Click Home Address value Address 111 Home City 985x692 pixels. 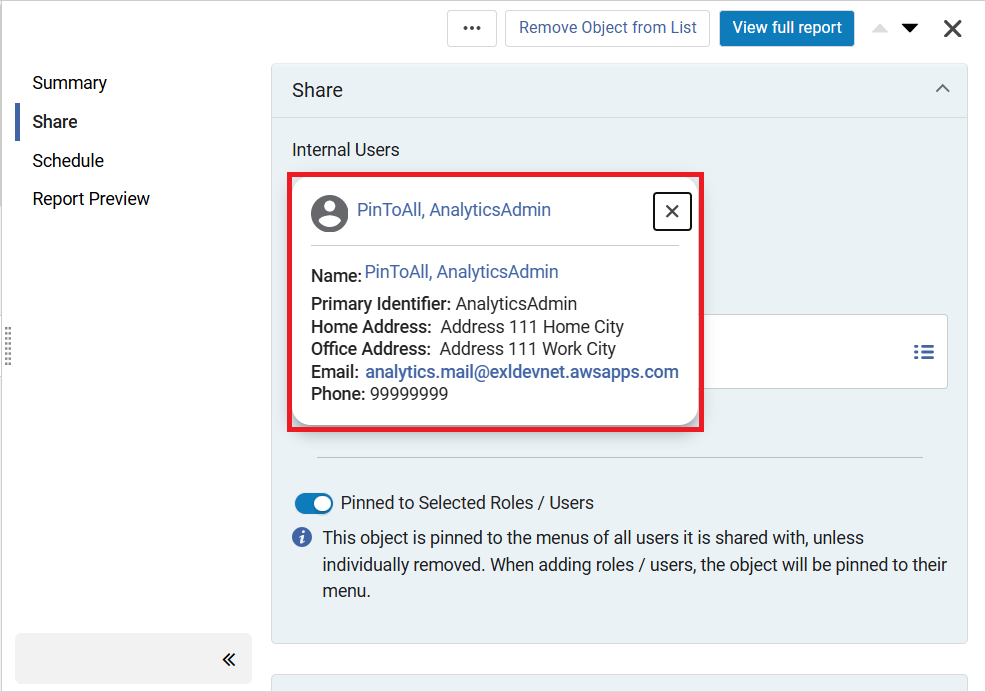(532, 327)
